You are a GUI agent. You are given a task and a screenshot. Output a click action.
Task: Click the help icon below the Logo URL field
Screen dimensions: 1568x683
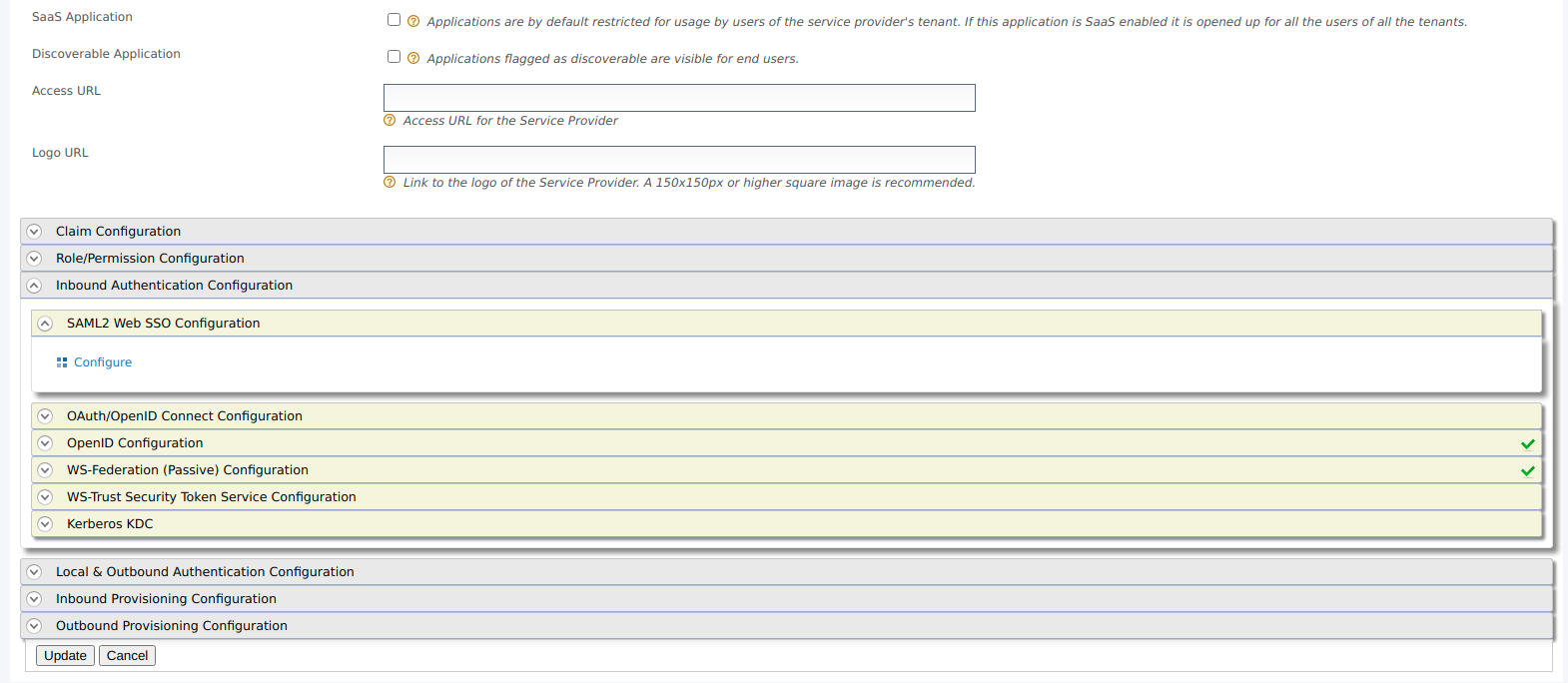[x=390, y=182]
